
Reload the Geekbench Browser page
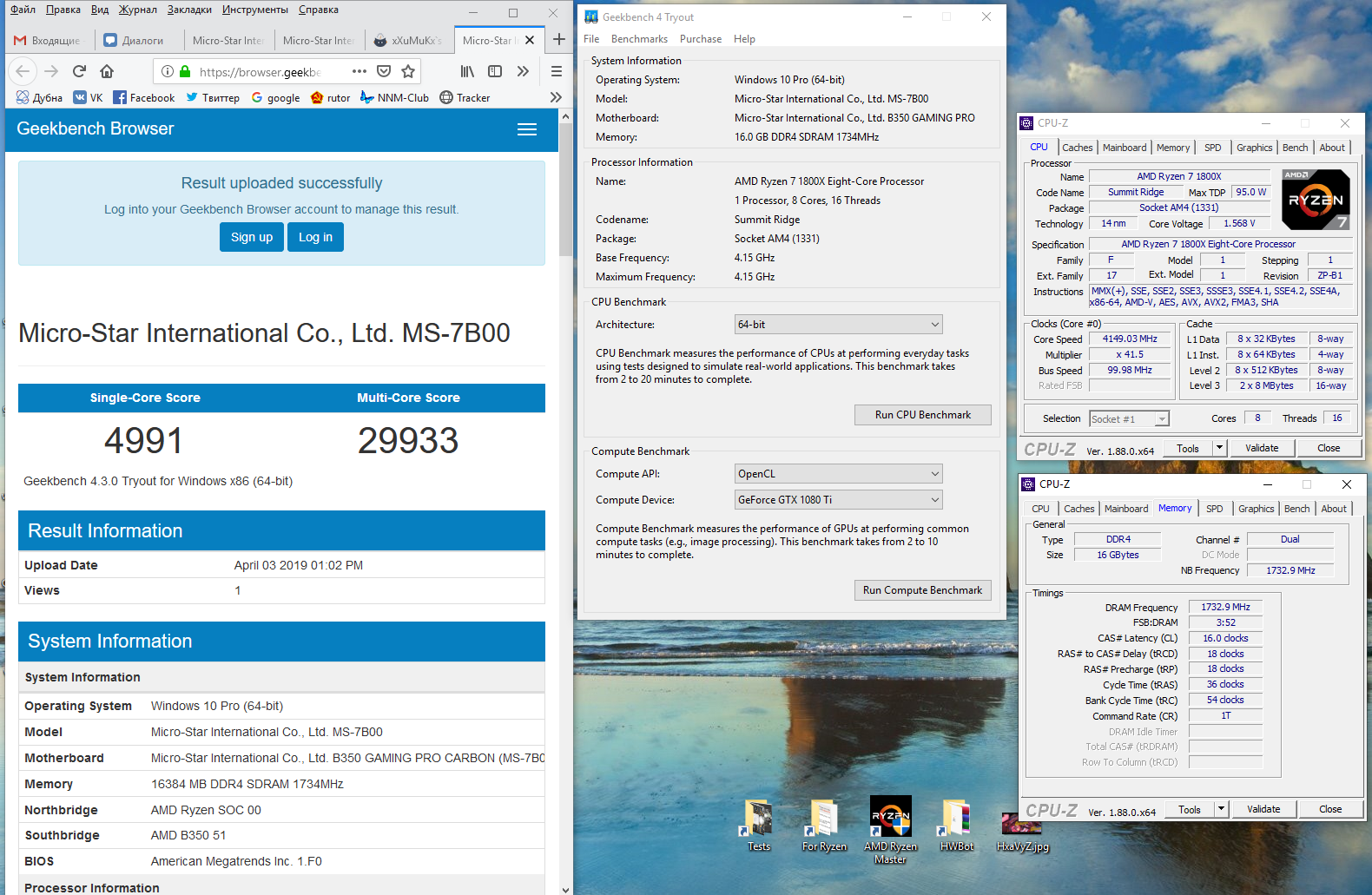[79, 71]
